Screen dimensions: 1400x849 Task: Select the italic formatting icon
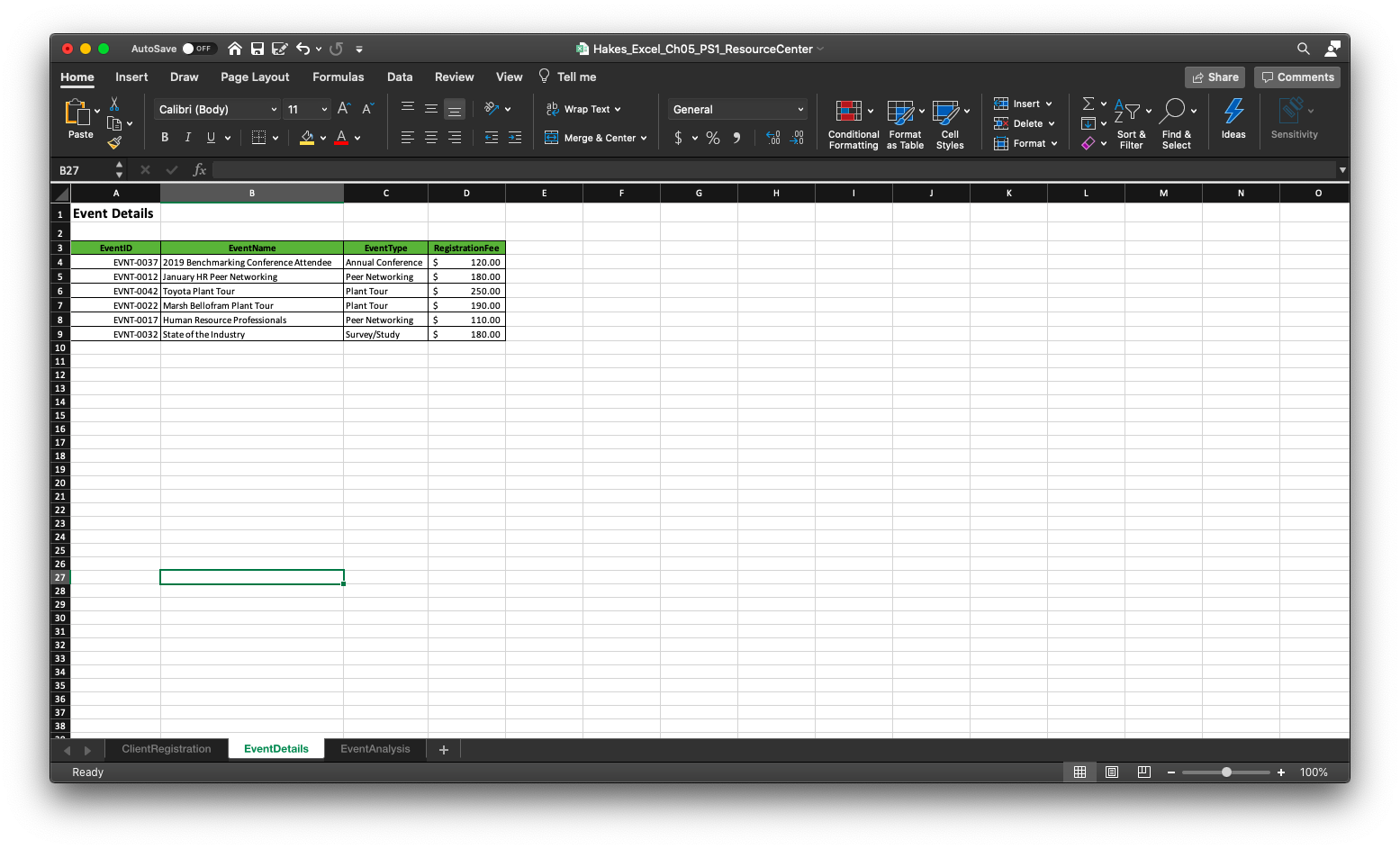point(187,137)
